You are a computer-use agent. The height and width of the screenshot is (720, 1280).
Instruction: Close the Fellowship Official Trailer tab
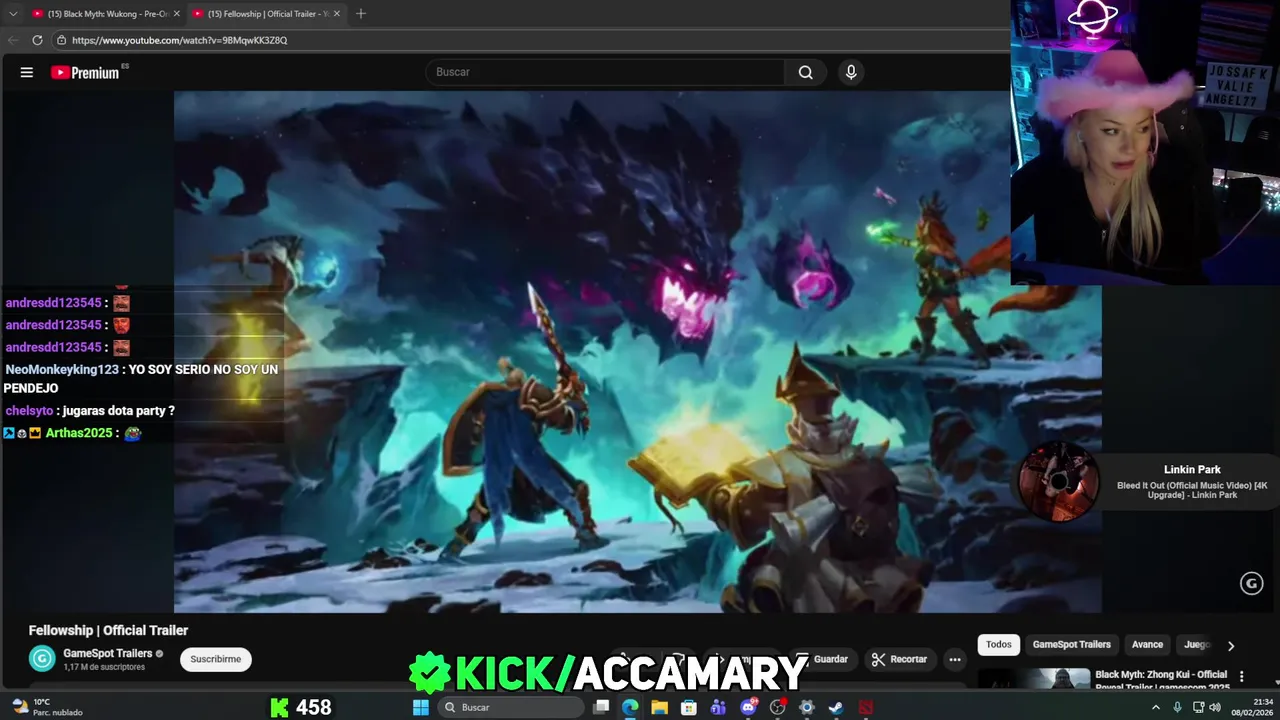coord(337,13)
